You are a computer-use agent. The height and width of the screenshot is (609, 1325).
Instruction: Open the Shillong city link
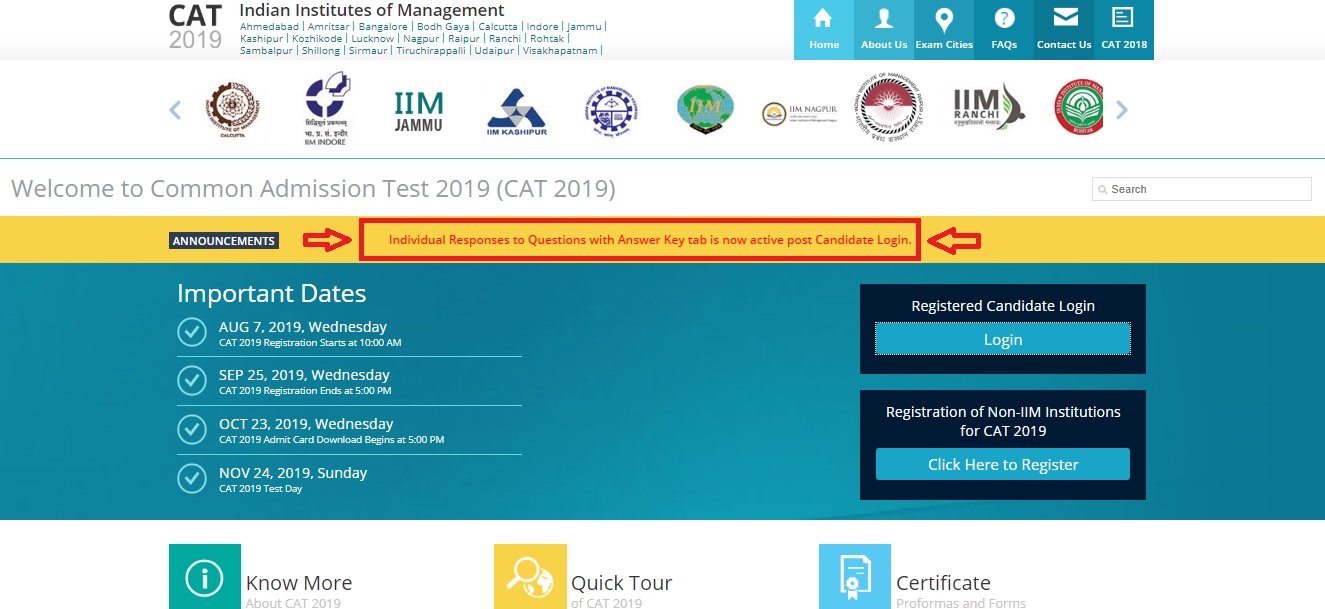[322, 50]
